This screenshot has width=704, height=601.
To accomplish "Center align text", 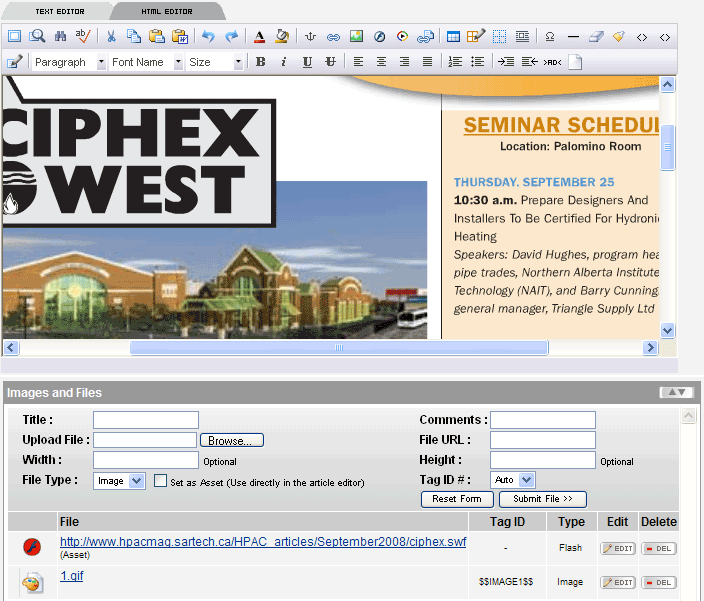I will click(x=381, y=61).
